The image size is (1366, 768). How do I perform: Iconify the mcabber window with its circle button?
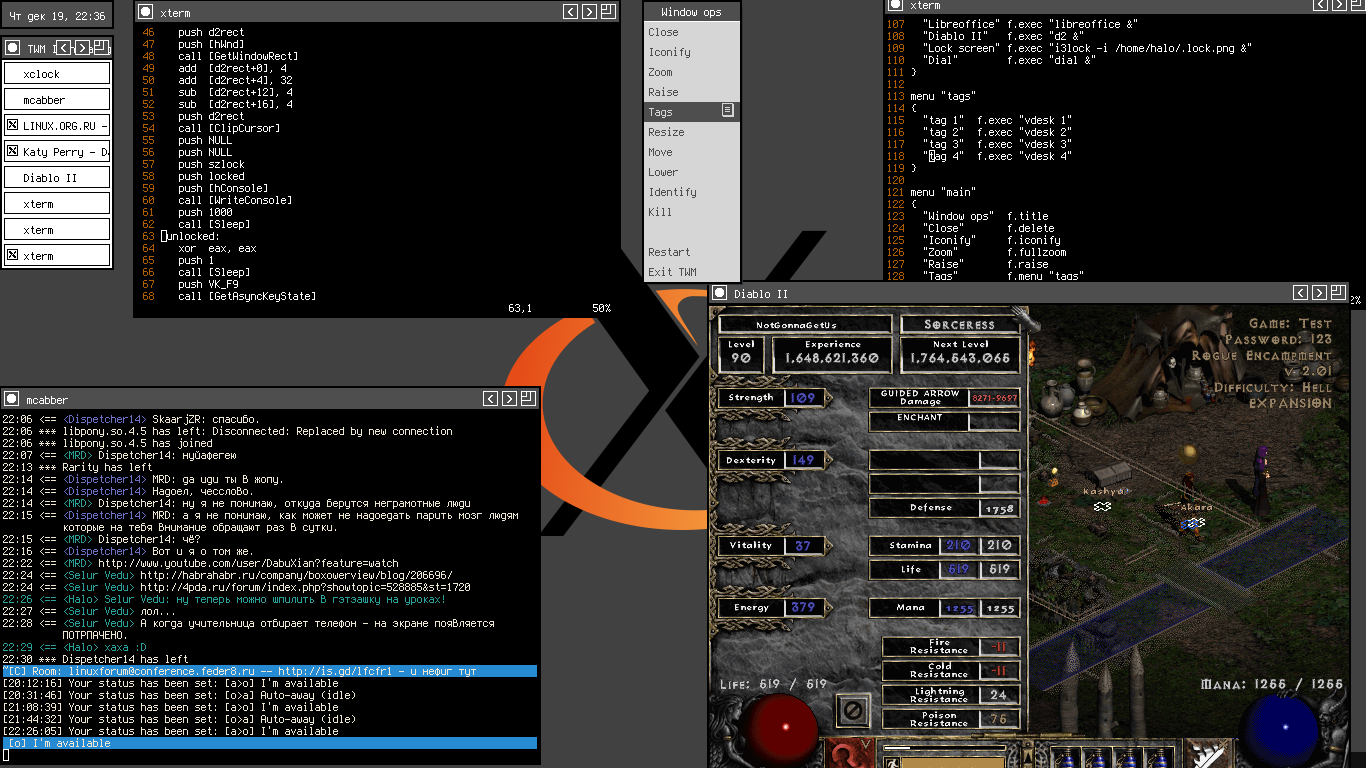point(10,399)
